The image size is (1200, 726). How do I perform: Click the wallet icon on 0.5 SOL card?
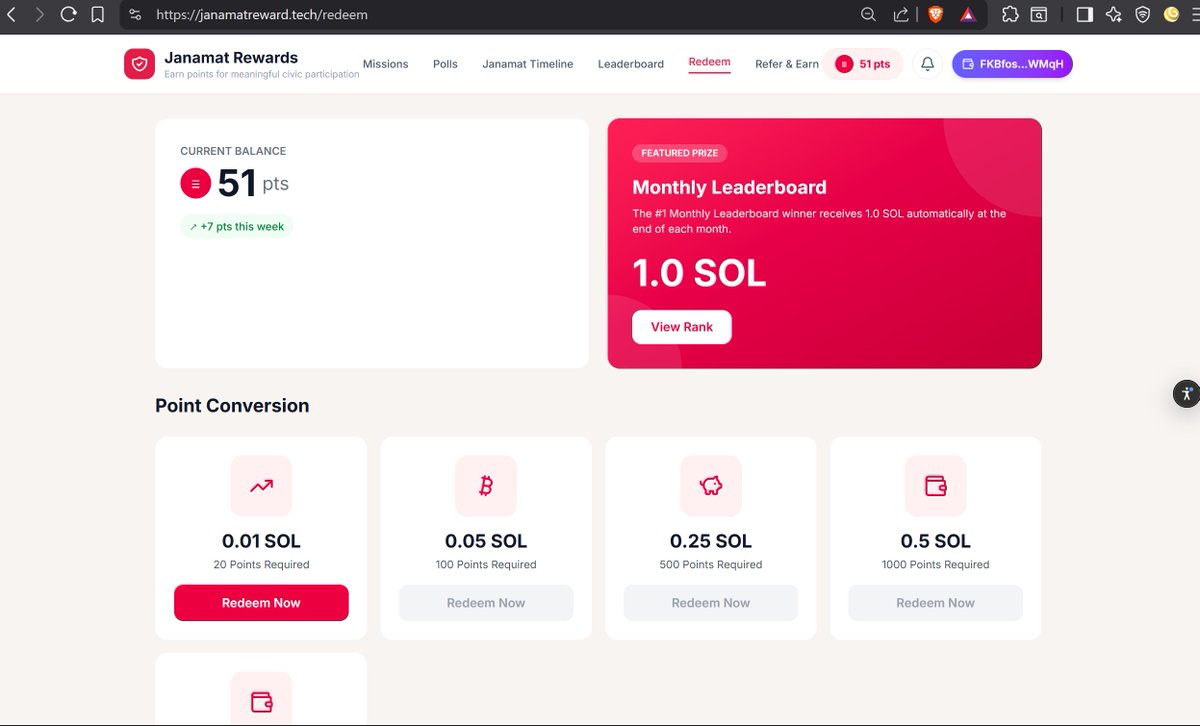coord(936,486)
